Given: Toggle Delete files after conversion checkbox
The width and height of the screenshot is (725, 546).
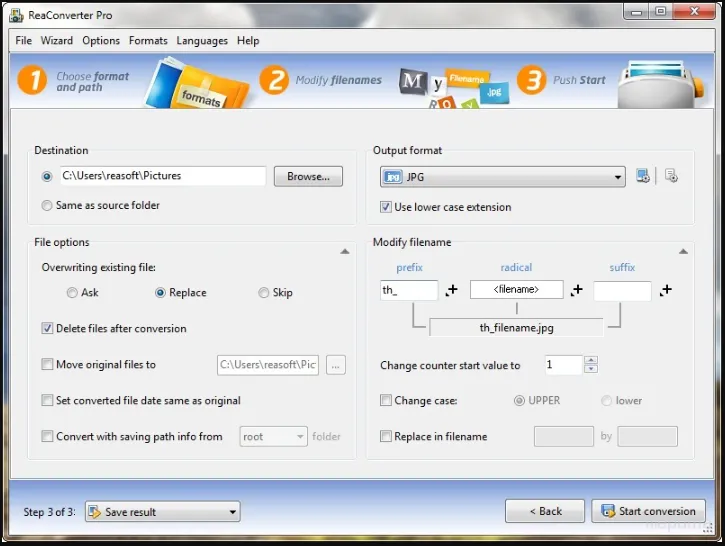Looking at the screenshot, I should point(47,329).
